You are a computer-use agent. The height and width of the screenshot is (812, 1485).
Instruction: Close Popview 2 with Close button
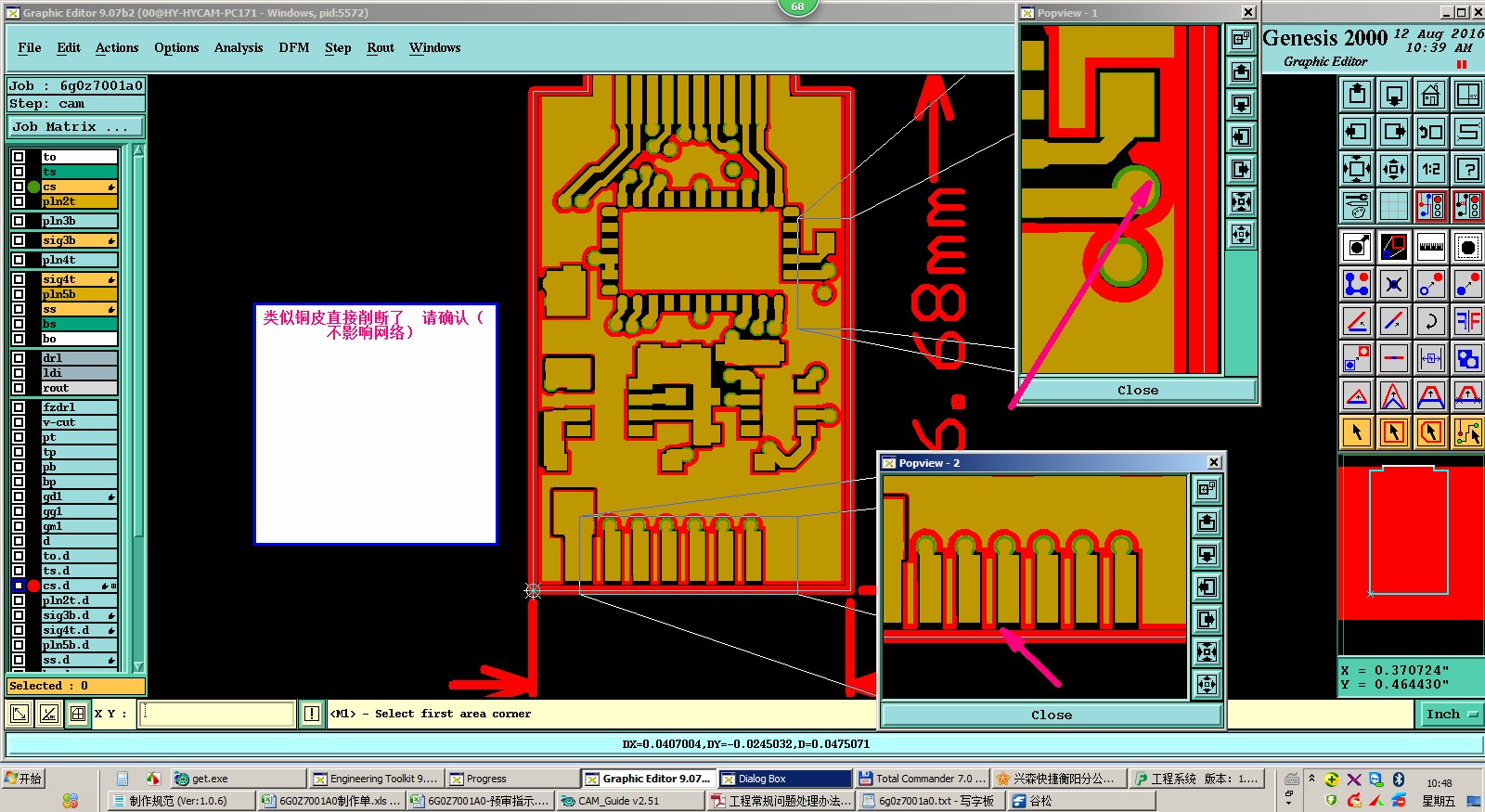tap(1052, 715)
